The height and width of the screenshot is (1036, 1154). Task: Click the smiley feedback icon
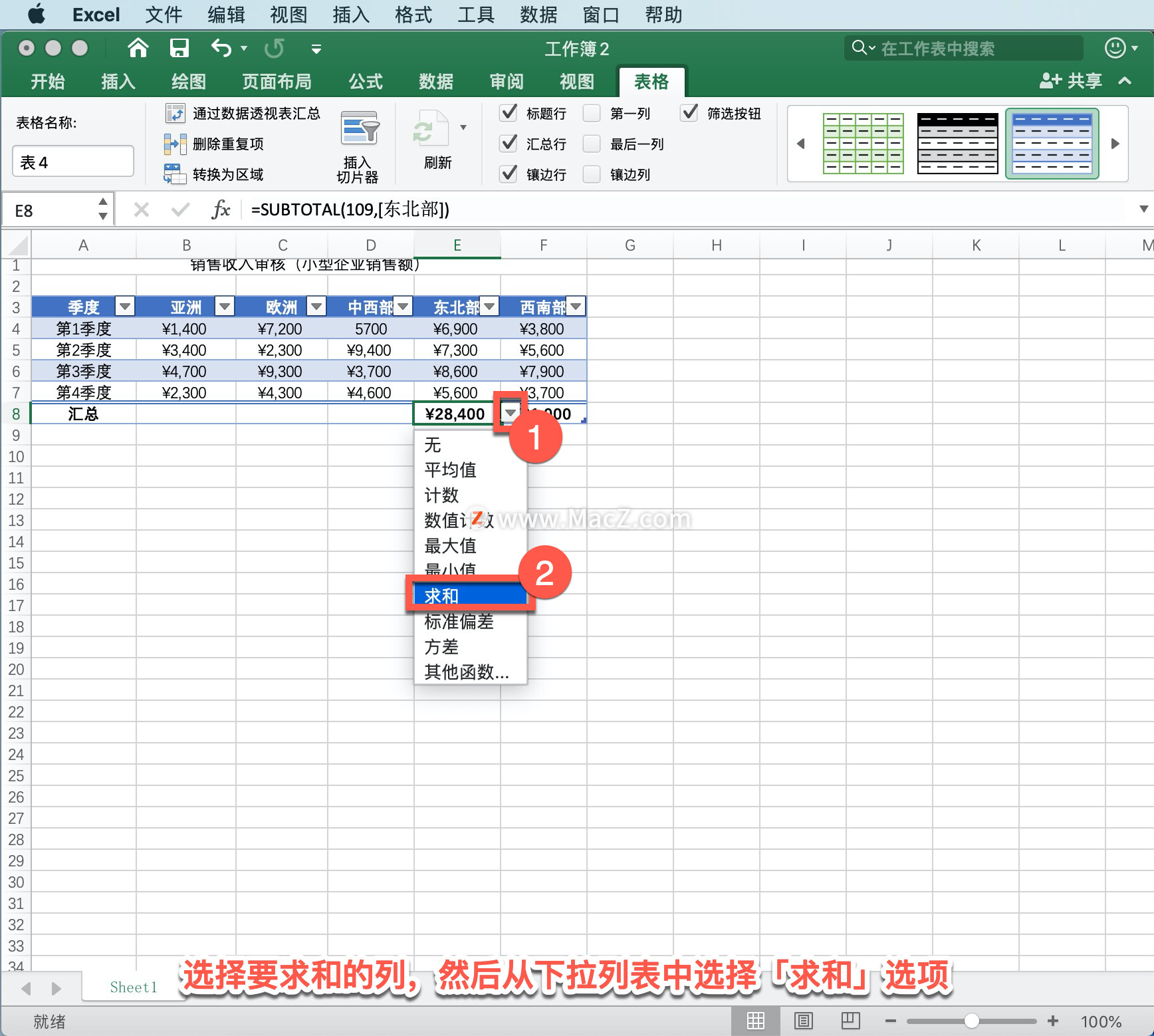1115,48
